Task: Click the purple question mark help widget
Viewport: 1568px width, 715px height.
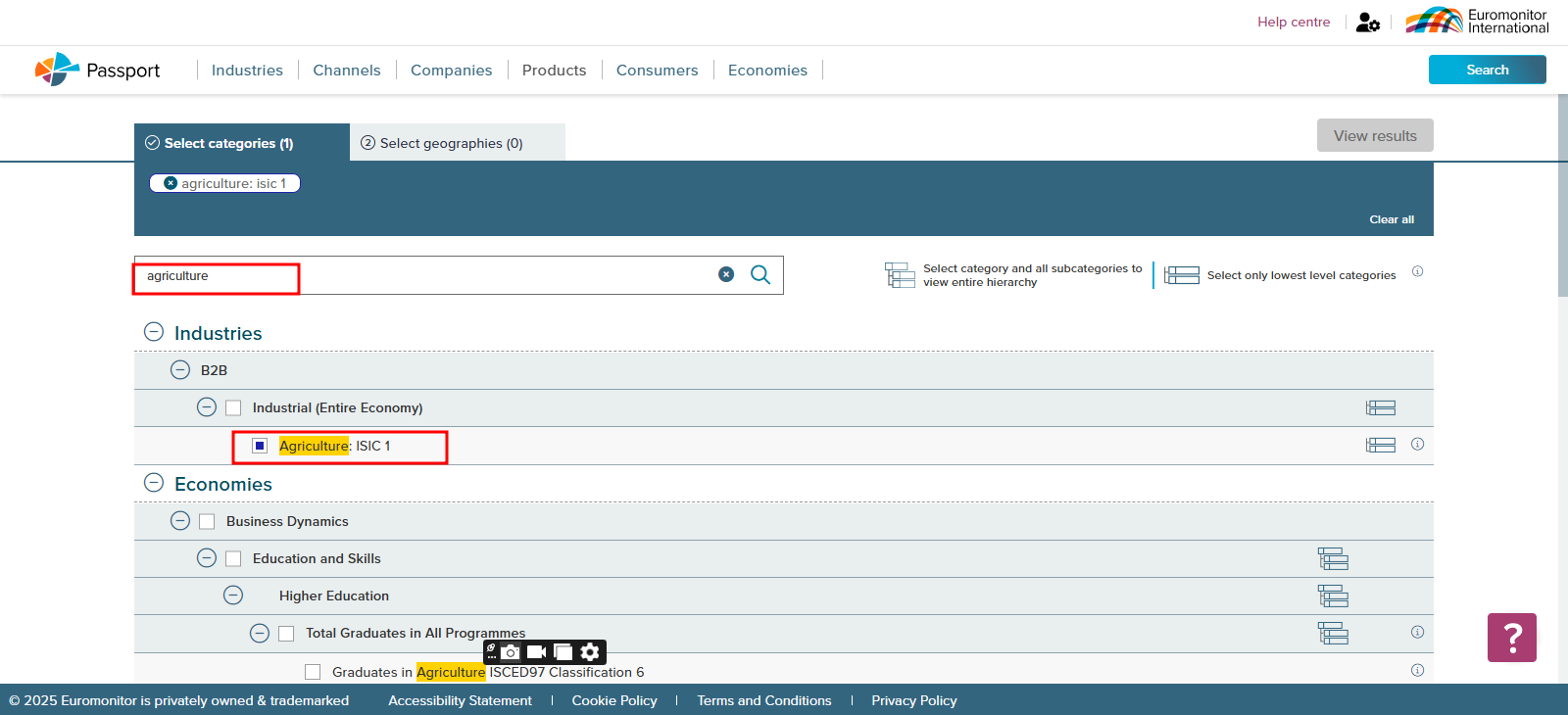Action: 1511,638
